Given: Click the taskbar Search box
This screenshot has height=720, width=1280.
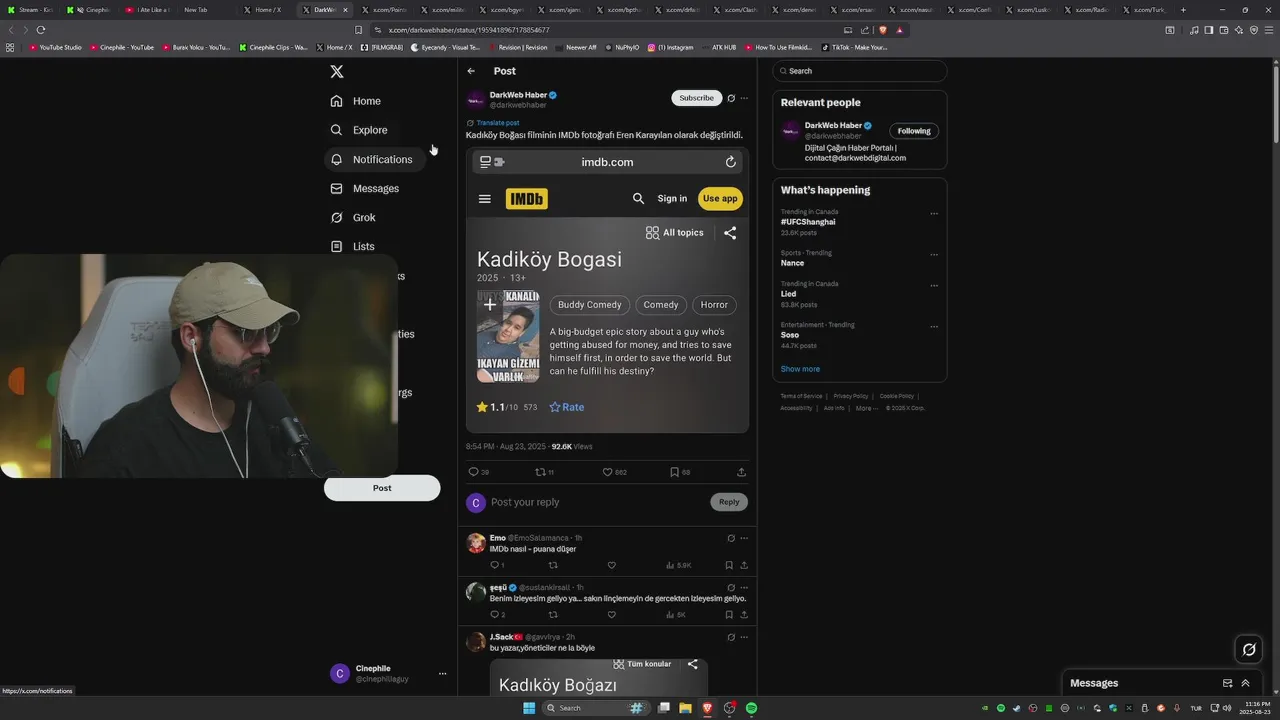Looking at the screenshot, I should (x=596, y=708).
